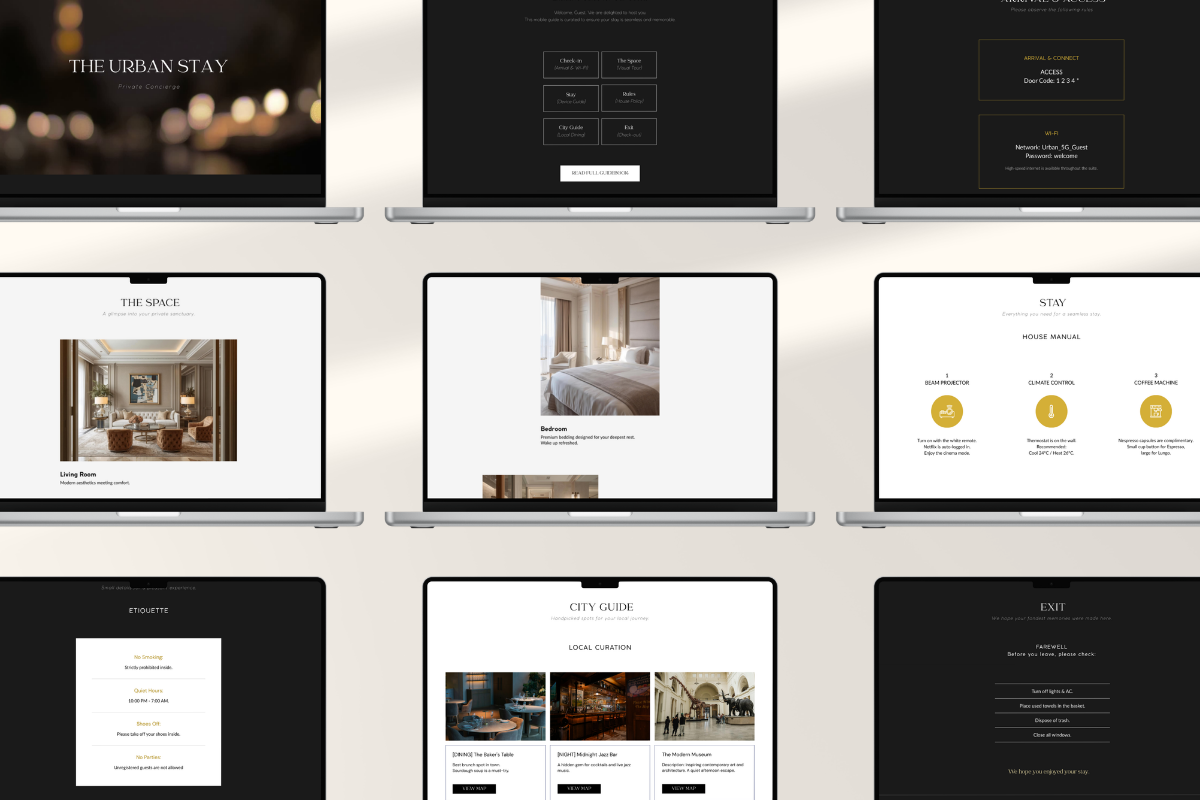This screenshot has width=1200, height=800.
Task: Click the "Shoes Off" rule heading
Action: click(149, 724)
